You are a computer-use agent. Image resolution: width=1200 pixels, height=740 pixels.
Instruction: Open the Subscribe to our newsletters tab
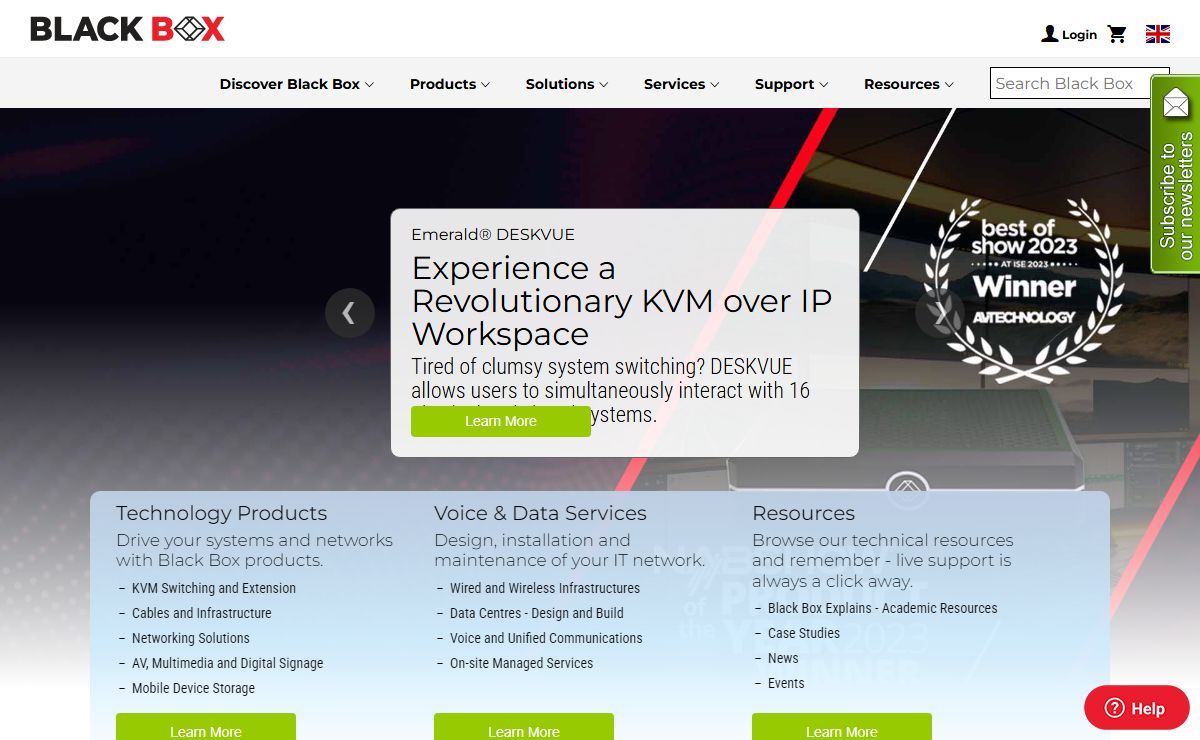pos(1175,174)
